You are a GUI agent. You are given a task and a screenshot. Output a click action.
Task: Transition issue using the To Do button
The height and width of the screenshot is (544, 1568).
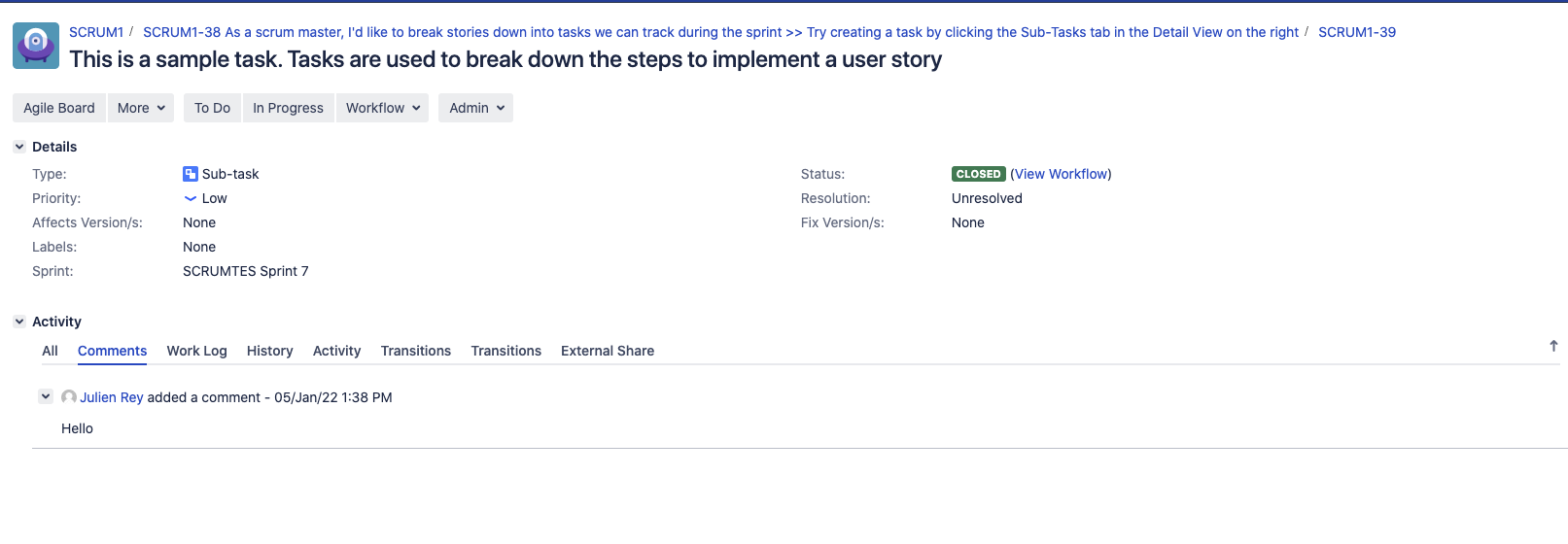point(212,108)
